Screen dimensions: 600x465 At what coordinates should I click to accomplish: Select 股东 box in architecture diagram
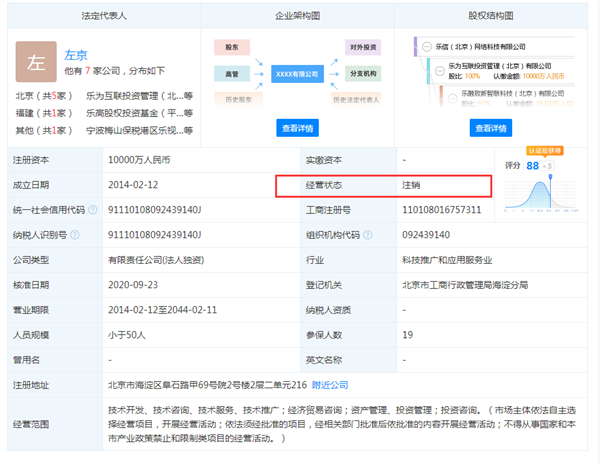point(232,47)
